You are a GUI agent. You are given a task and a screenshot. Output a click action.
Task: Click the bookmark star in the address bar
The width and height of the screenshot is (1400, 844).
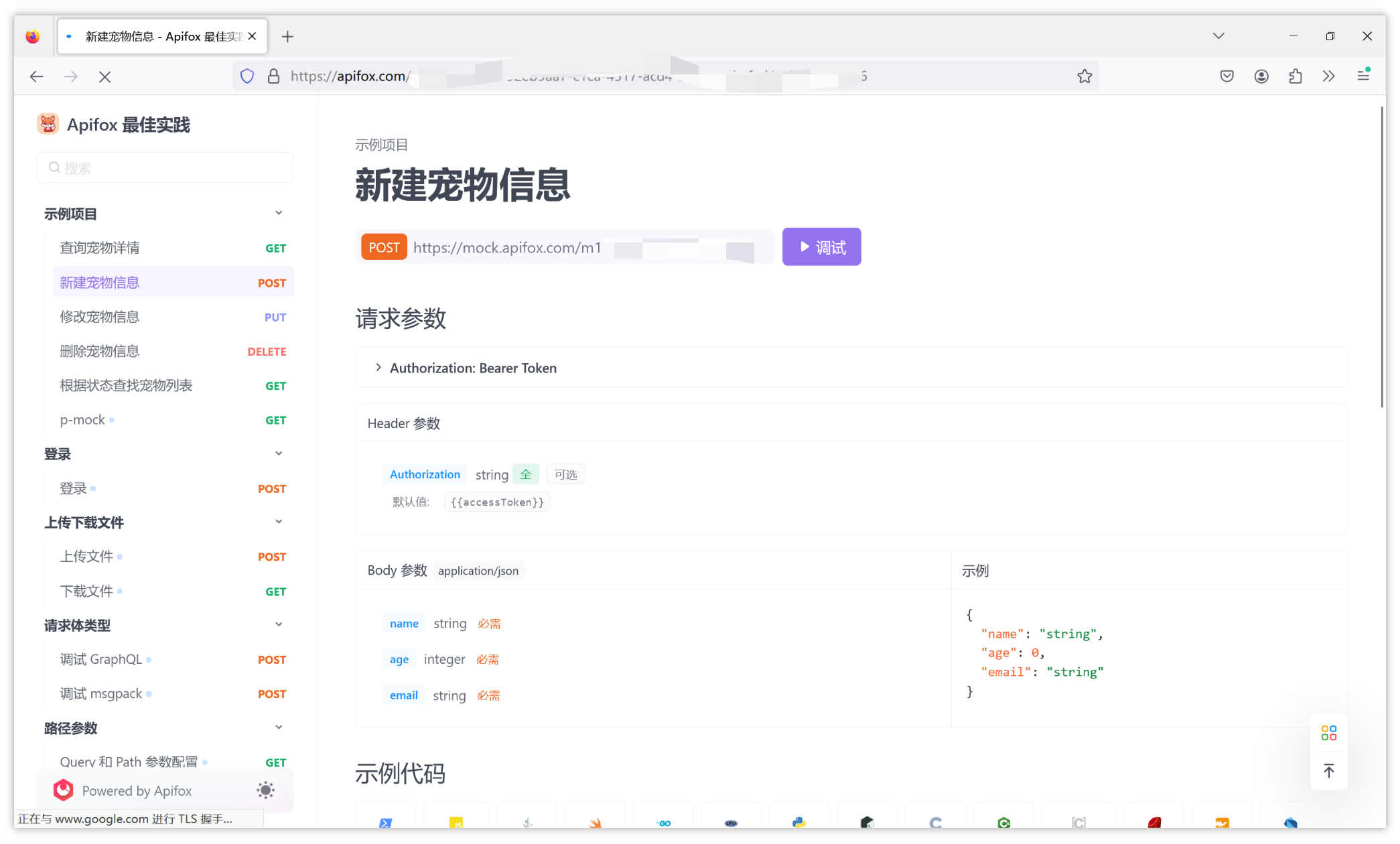point(1085,76)
